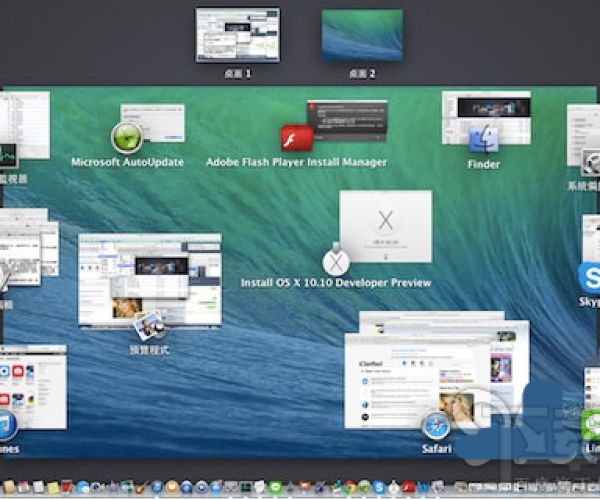
Task: Click the Install OS X round X icon
Action: coord(336,262)
